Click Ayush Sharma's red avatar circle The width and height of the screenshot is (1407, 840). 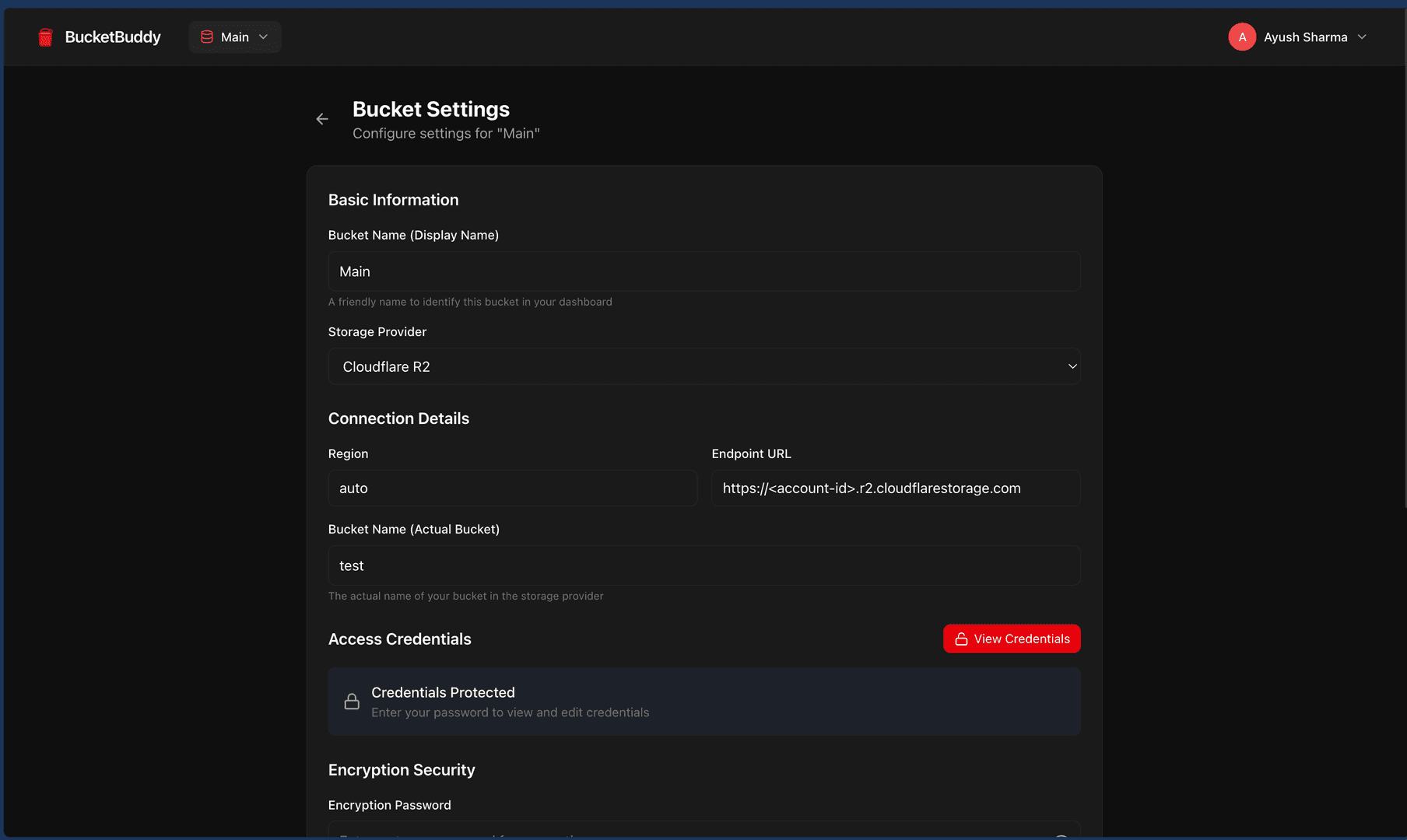click(1242, 37)
